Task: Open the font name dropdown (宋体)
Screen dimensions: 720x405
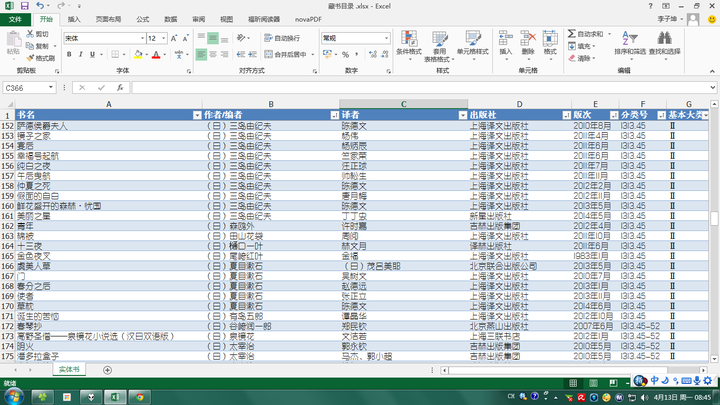Action: point(142,39)
